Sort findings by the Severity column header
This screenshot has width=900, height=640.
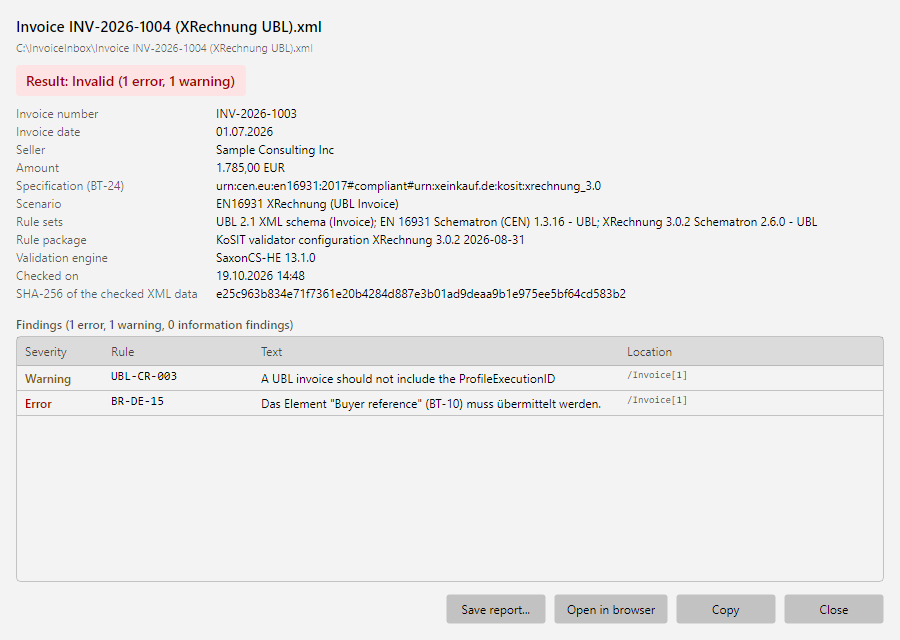click(46, 352)
